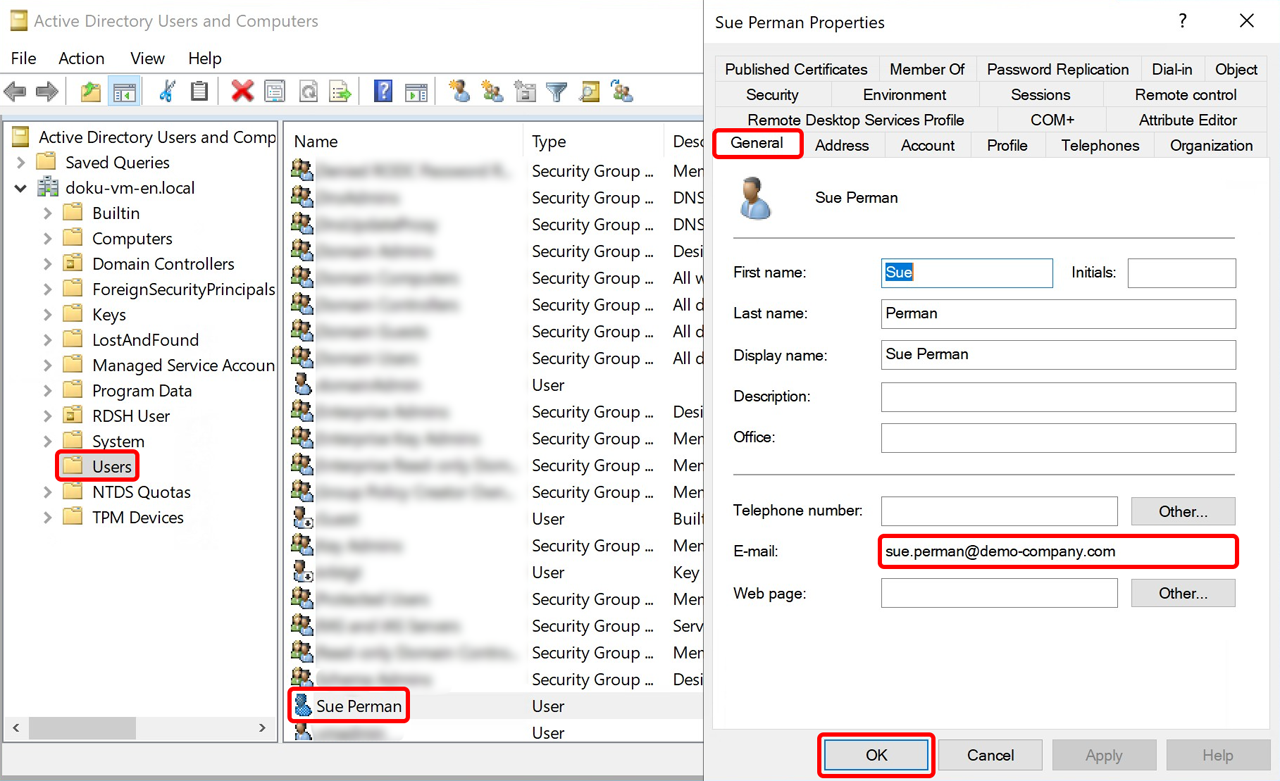Click the Description input field
The width and height of the screenshot is (1280, 781).
[1058, 396]
